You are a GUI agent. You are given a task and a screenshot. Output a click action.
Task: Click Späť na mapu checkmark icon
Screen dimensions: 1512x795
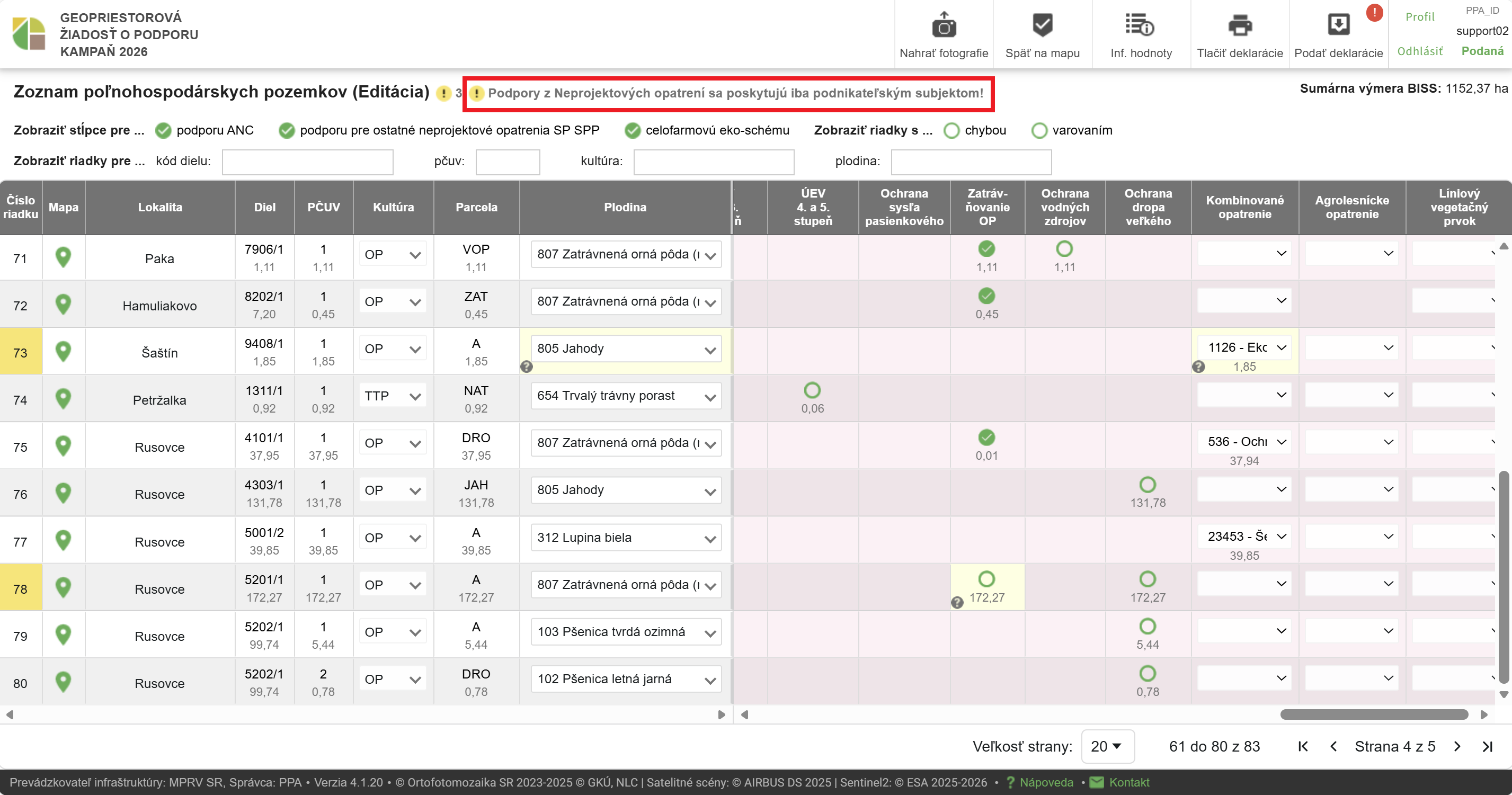tap(1042, 25)
